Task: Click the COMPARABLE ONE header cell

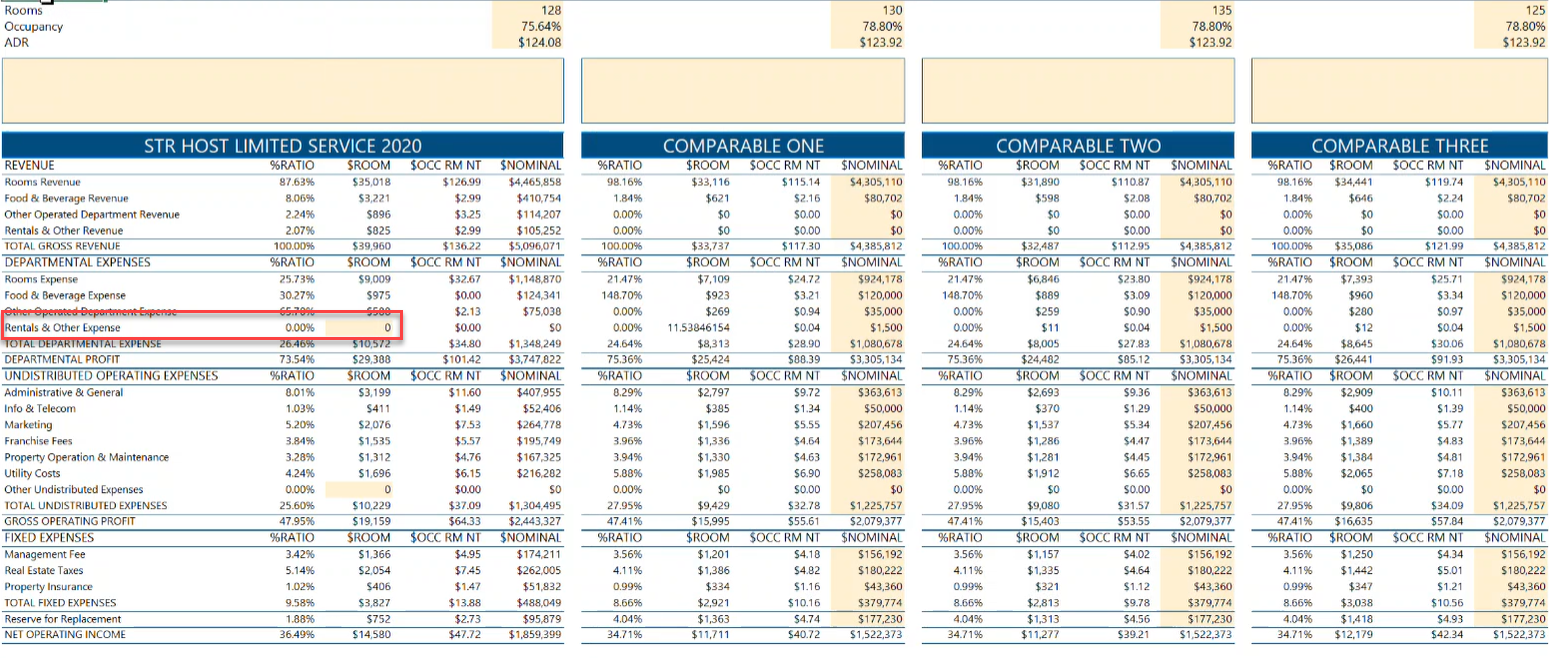Action: coord(743,146)
